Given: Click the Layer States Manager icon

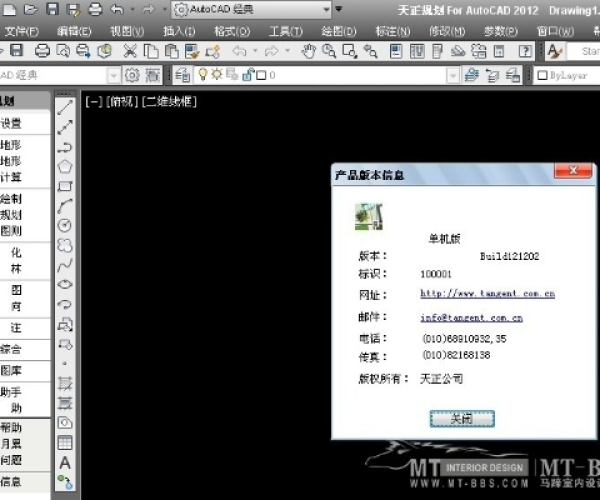Looking at the screenshot, I should (x=513, y=75).
